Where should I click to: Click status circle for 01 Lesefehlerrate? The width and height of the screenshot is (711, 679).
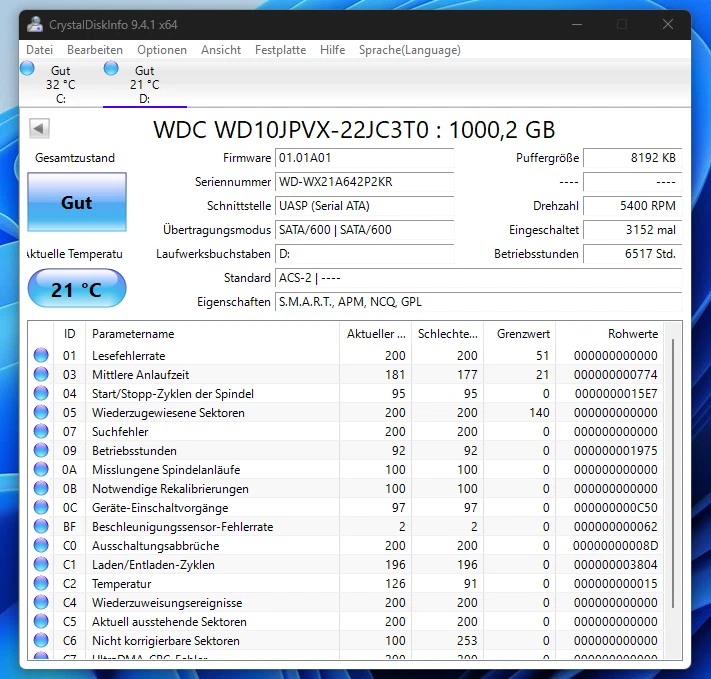pos(41,355)
